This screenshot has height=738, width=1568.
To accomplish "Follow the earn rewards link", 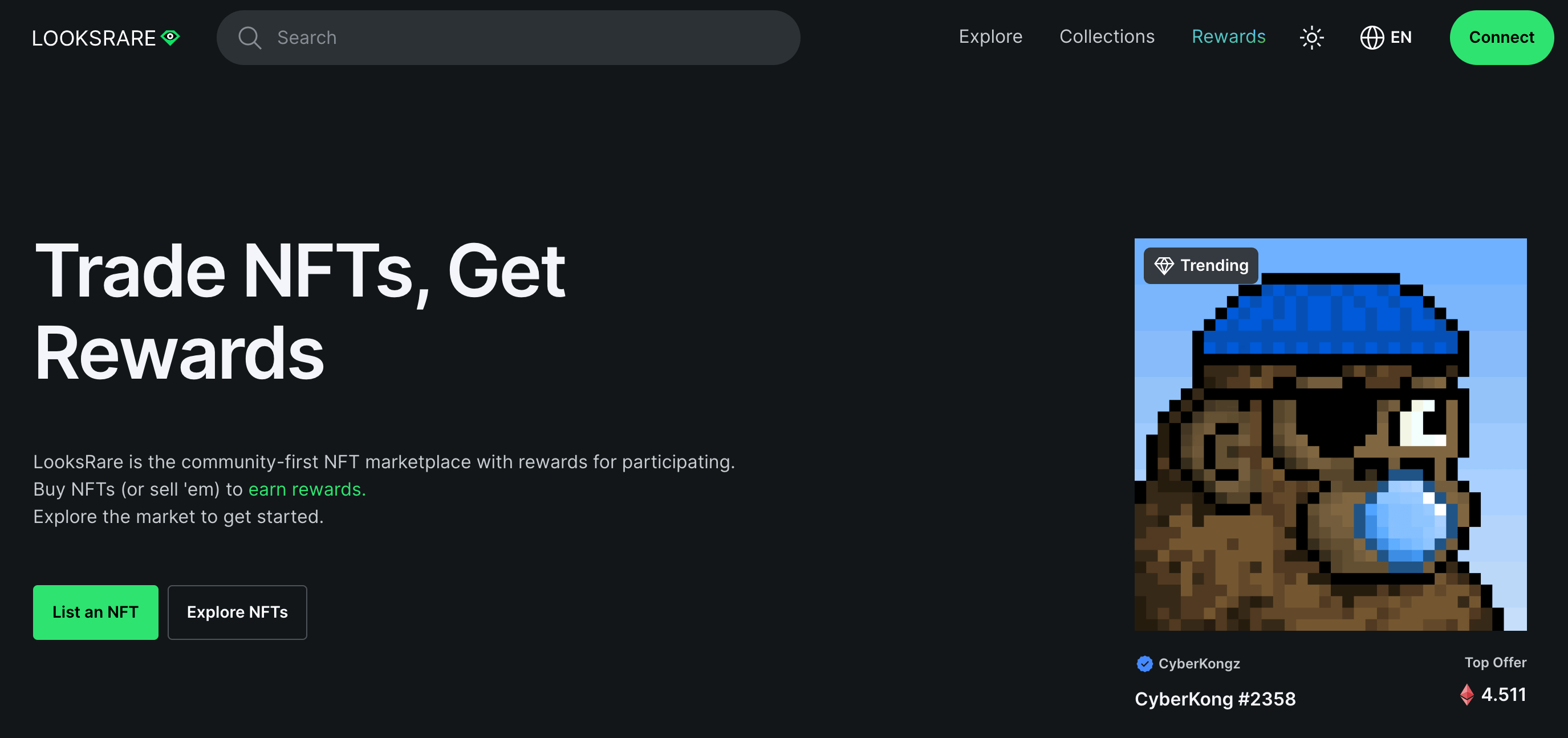I will (307, 489).
